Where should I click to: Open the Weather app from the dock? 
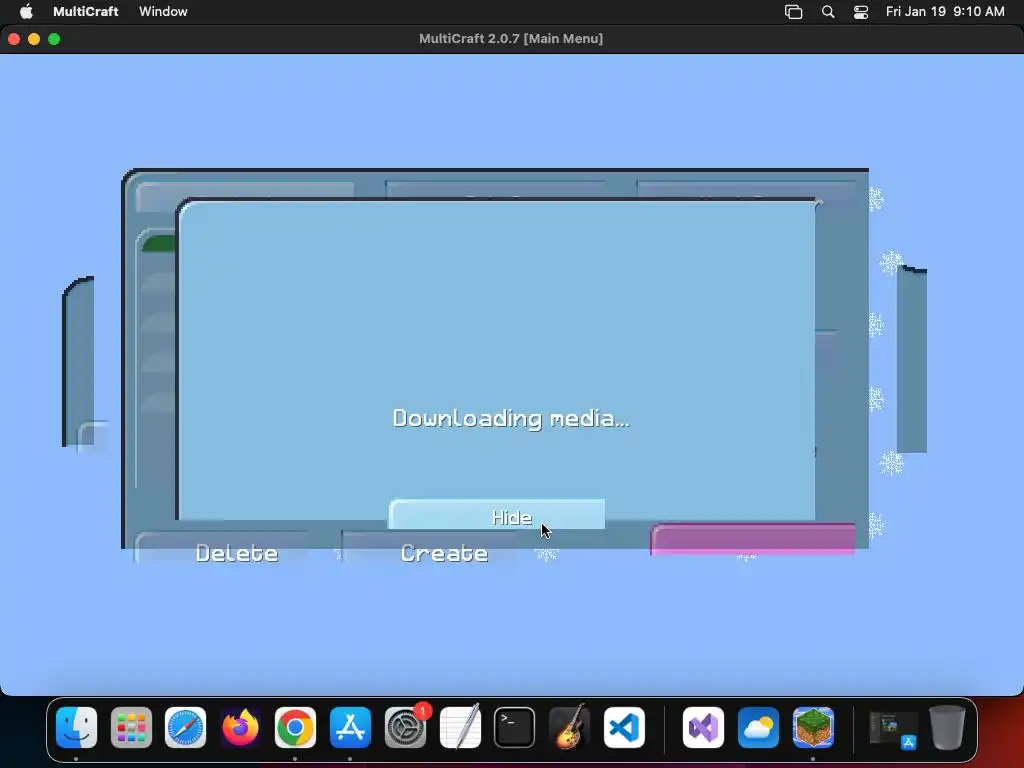[758, 727]
